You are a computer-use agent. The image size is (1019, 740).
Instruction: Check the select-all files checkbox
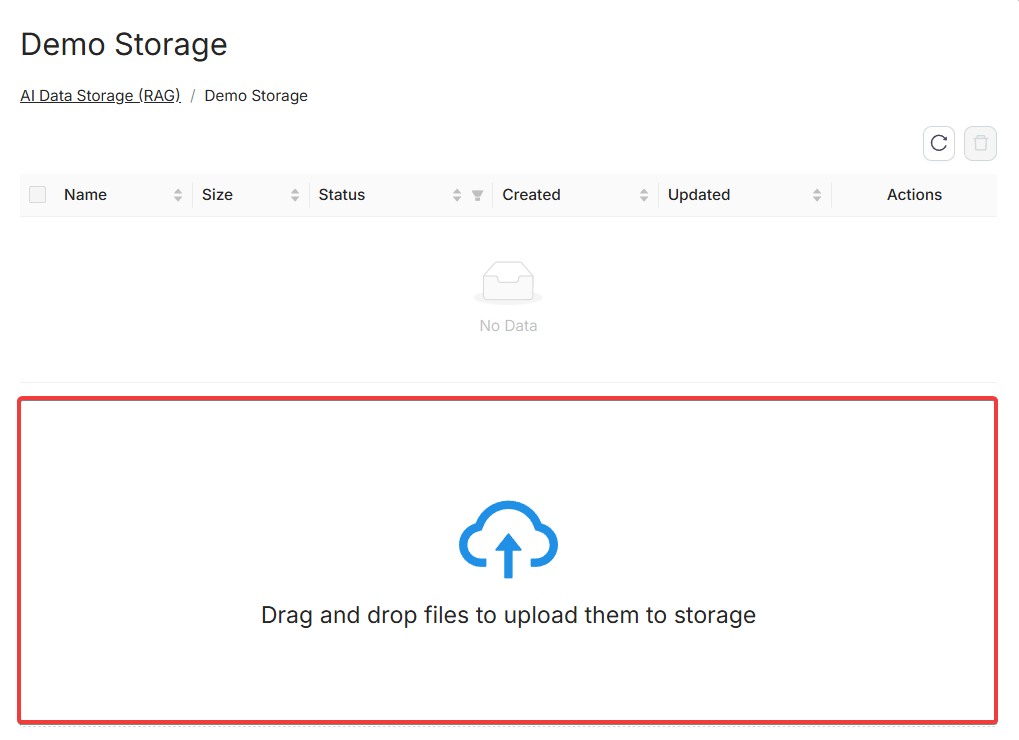[x=38, y=195]
